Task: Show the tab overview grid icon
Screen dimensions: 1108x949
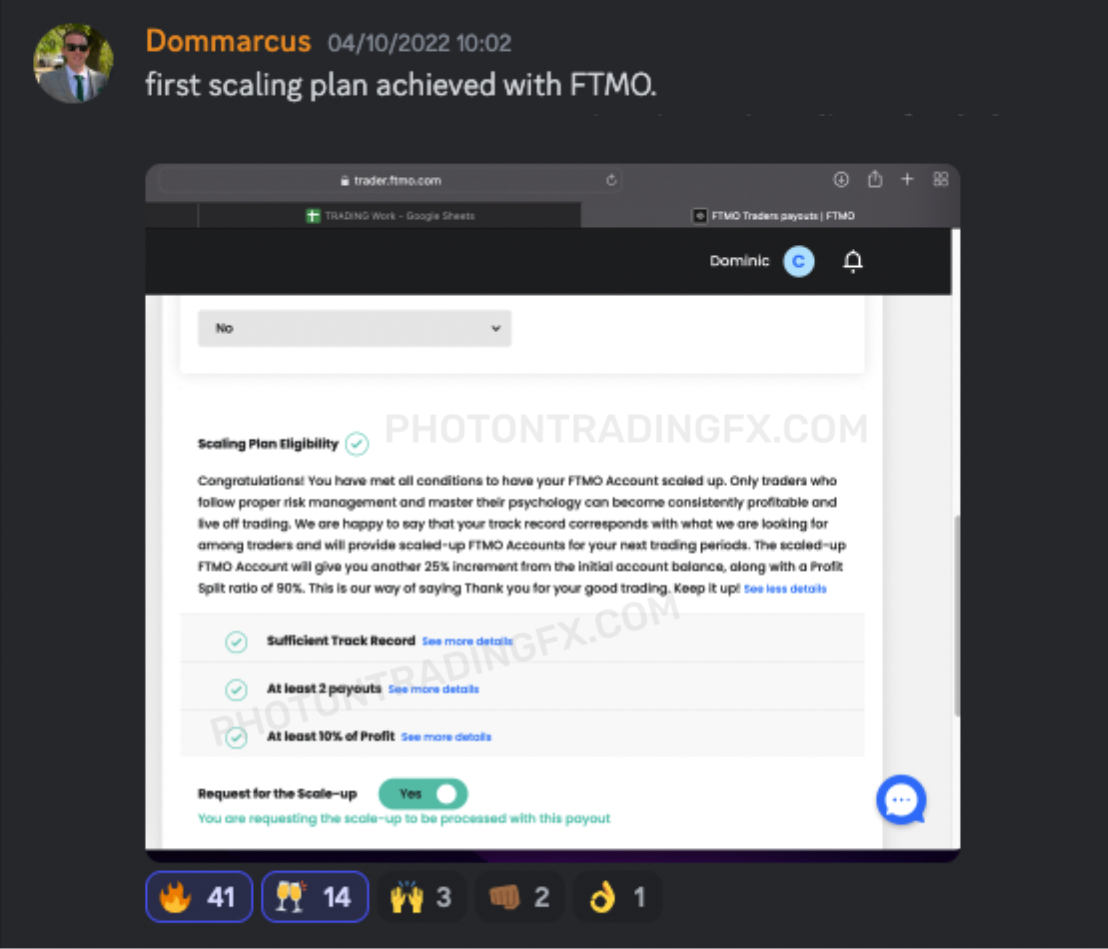Action: tap(941, 179)
